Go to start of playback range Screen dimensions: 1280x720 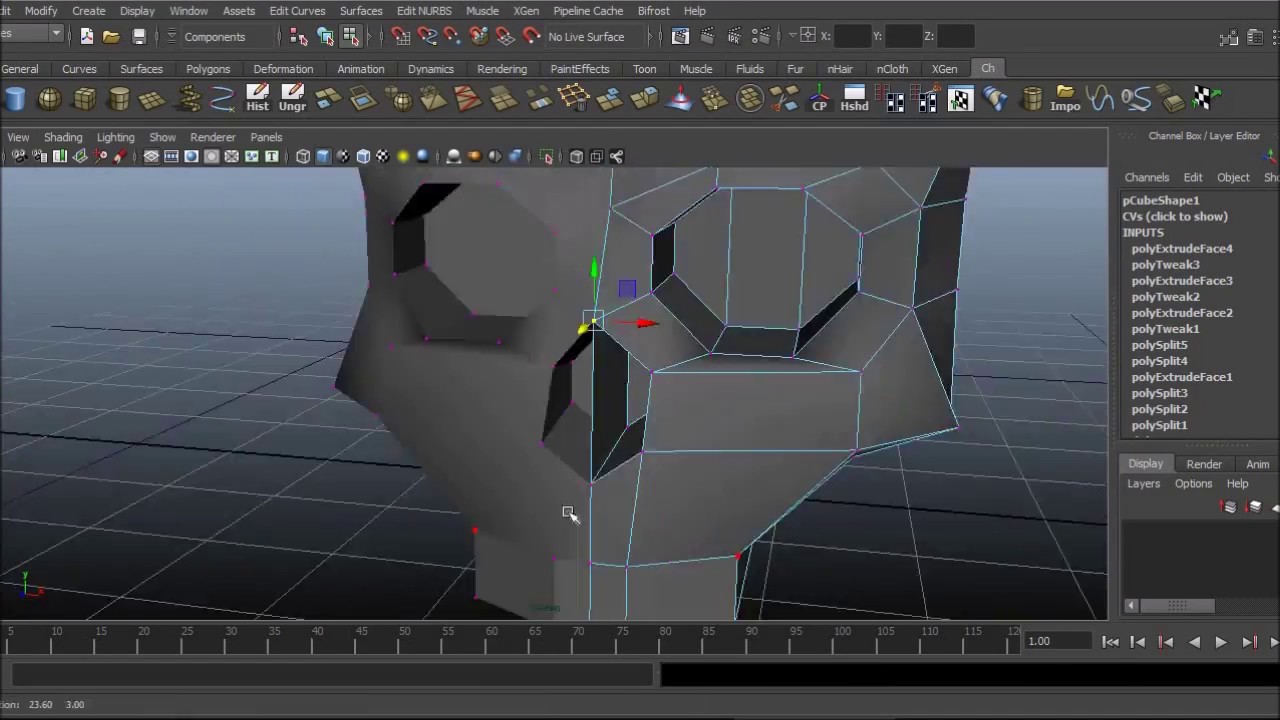[x=1111, y=642]
